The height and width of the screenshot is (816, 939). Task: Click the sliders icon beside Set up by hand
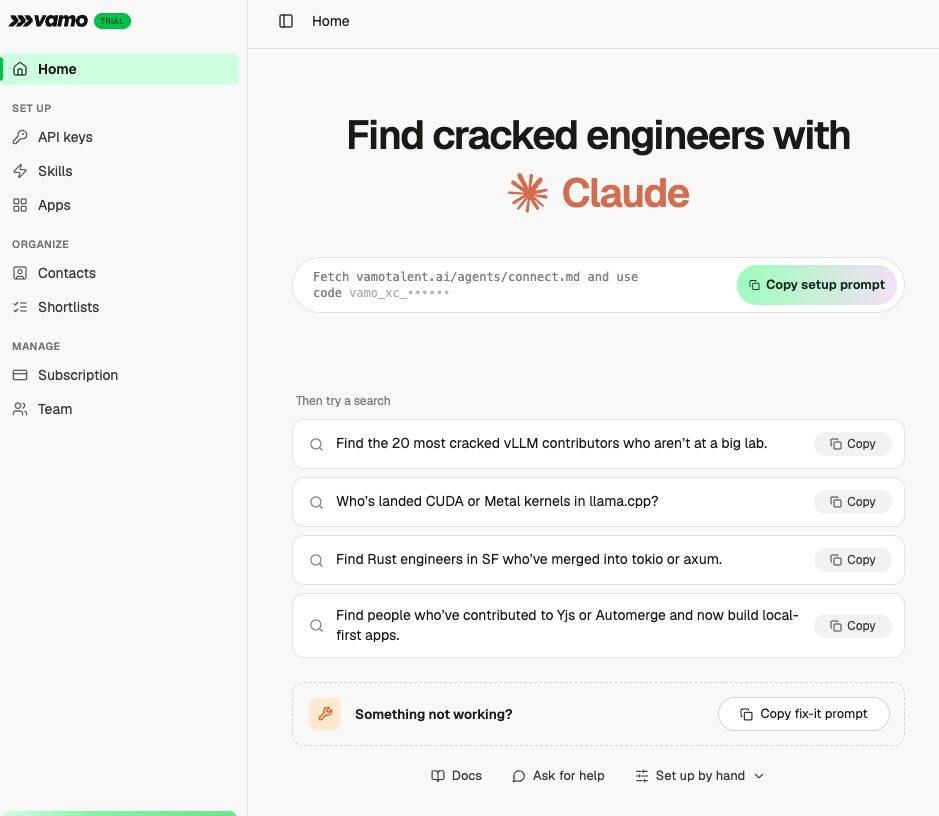(x=641, y=776)
